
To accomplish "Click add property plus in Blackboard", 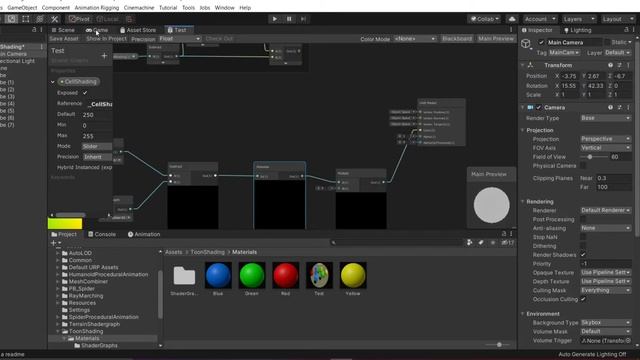I will (104, 56).
